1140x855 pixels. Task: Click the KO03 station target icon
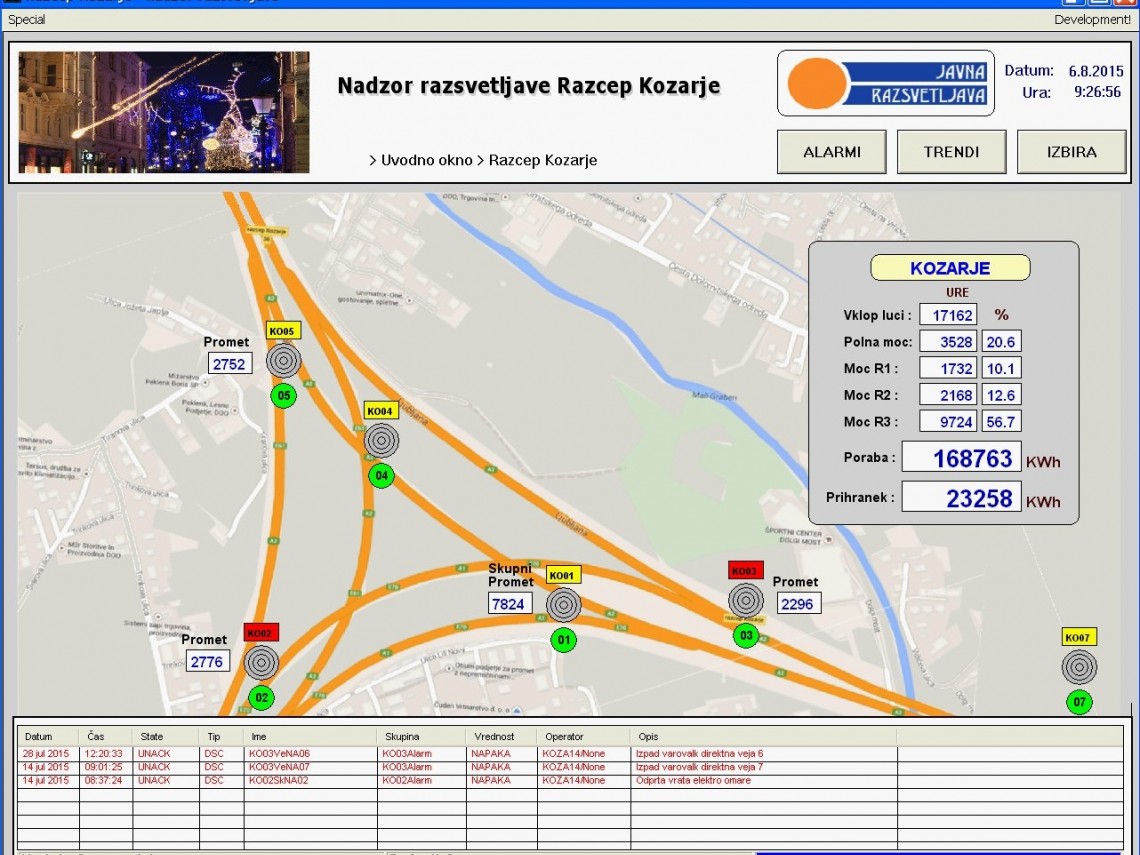coord(745,600)
